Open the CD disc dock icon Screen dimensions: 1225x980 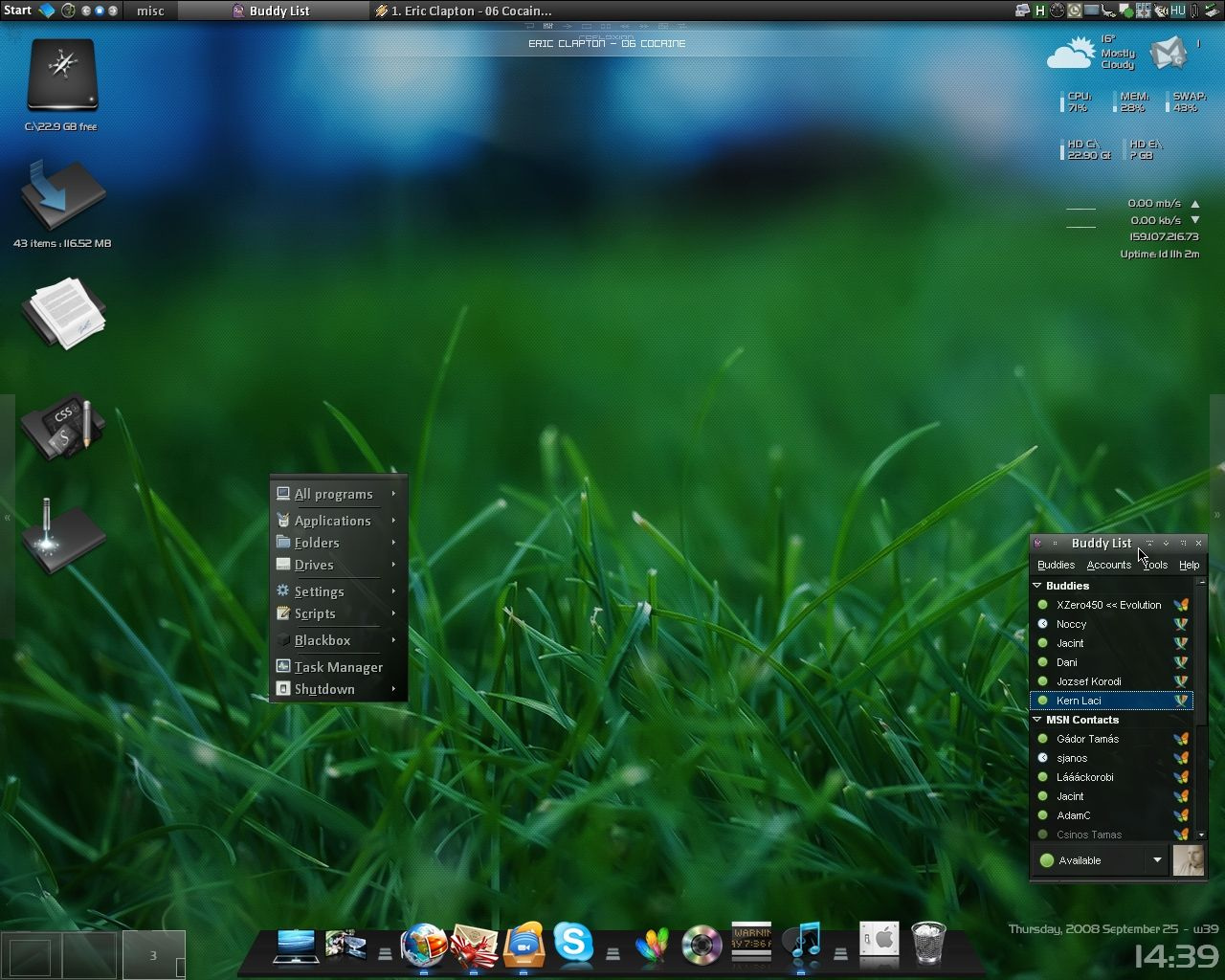[702, 946]
